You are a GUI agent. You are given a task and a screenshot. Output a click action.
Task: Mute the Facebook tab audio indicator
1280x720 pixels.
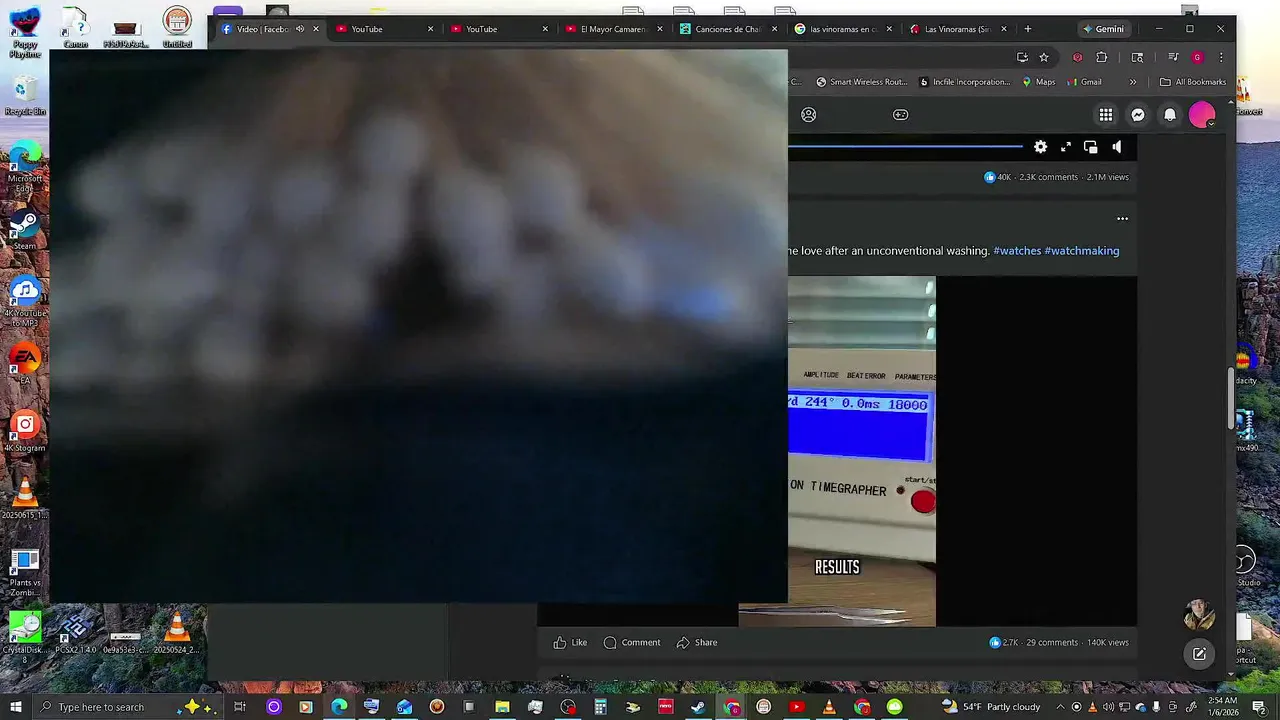[x=299, y=29]
